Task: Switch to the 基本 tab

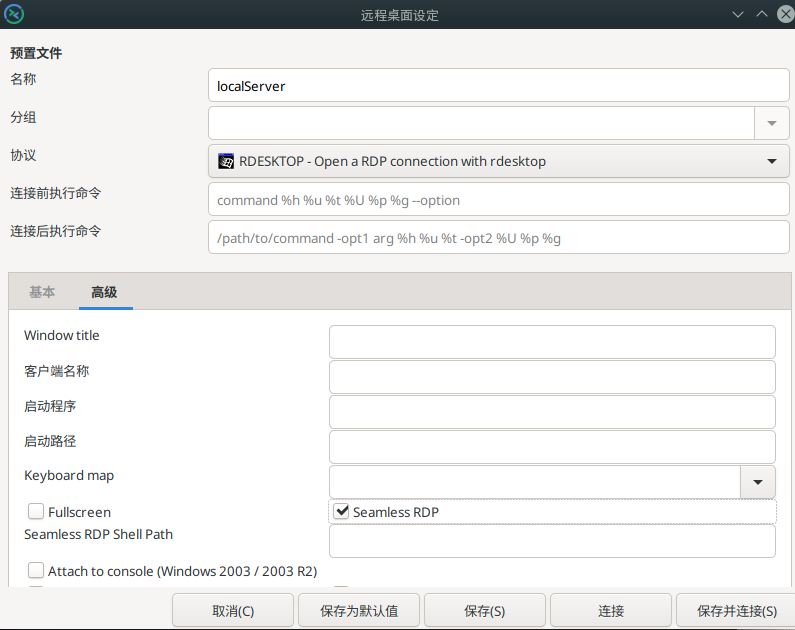Action: pyautogui.click(x=42, y=292)
